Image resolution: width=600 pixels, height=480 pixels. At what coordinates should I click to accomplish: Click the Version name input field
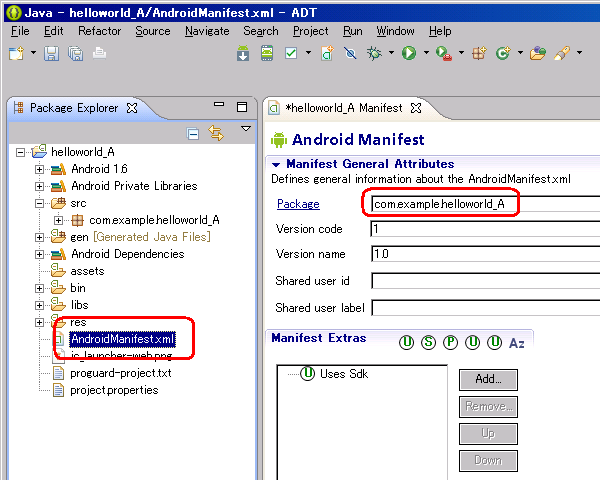coord(485,254)
